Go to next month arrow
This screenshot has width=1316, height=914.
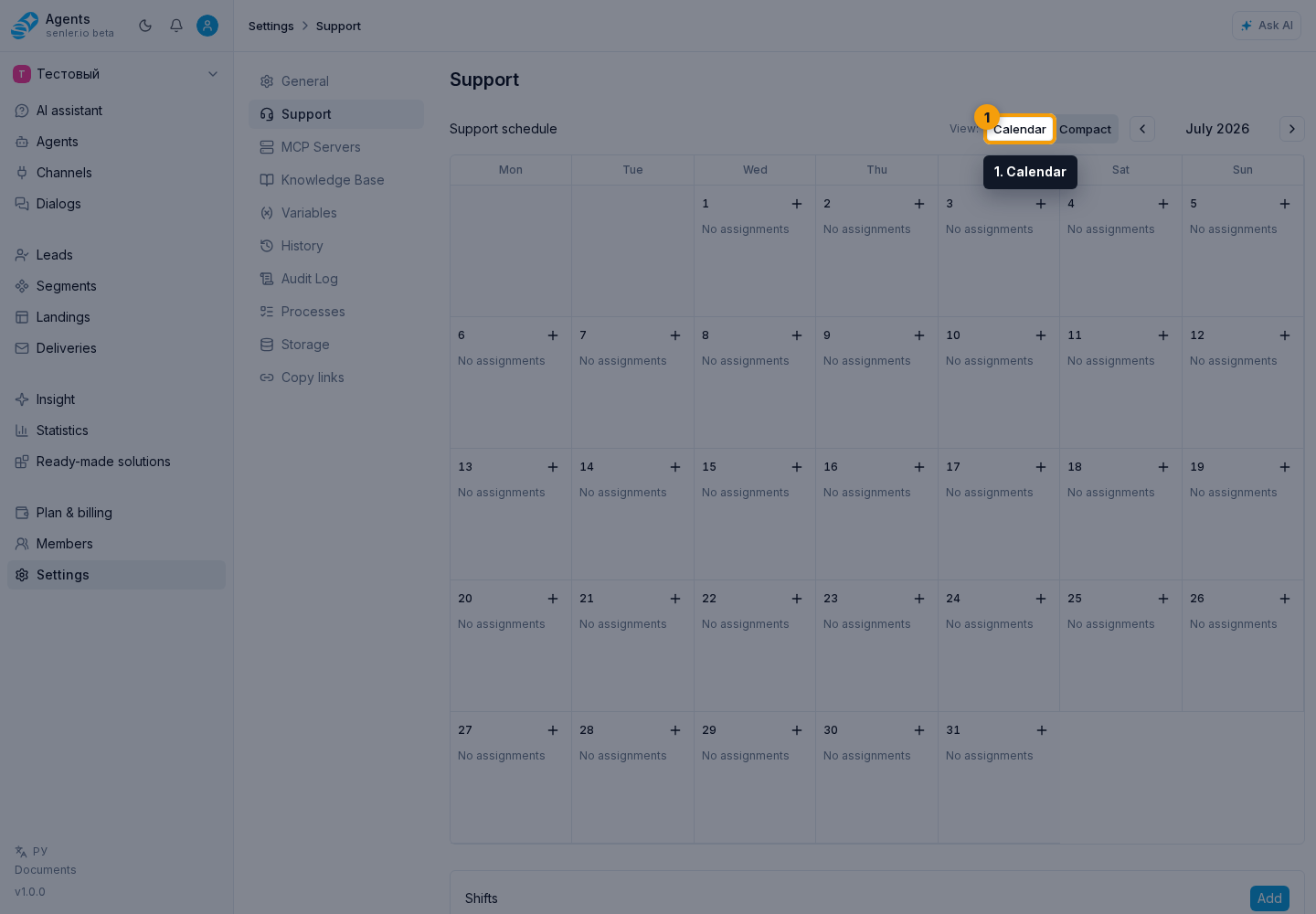coord(1292,129)
